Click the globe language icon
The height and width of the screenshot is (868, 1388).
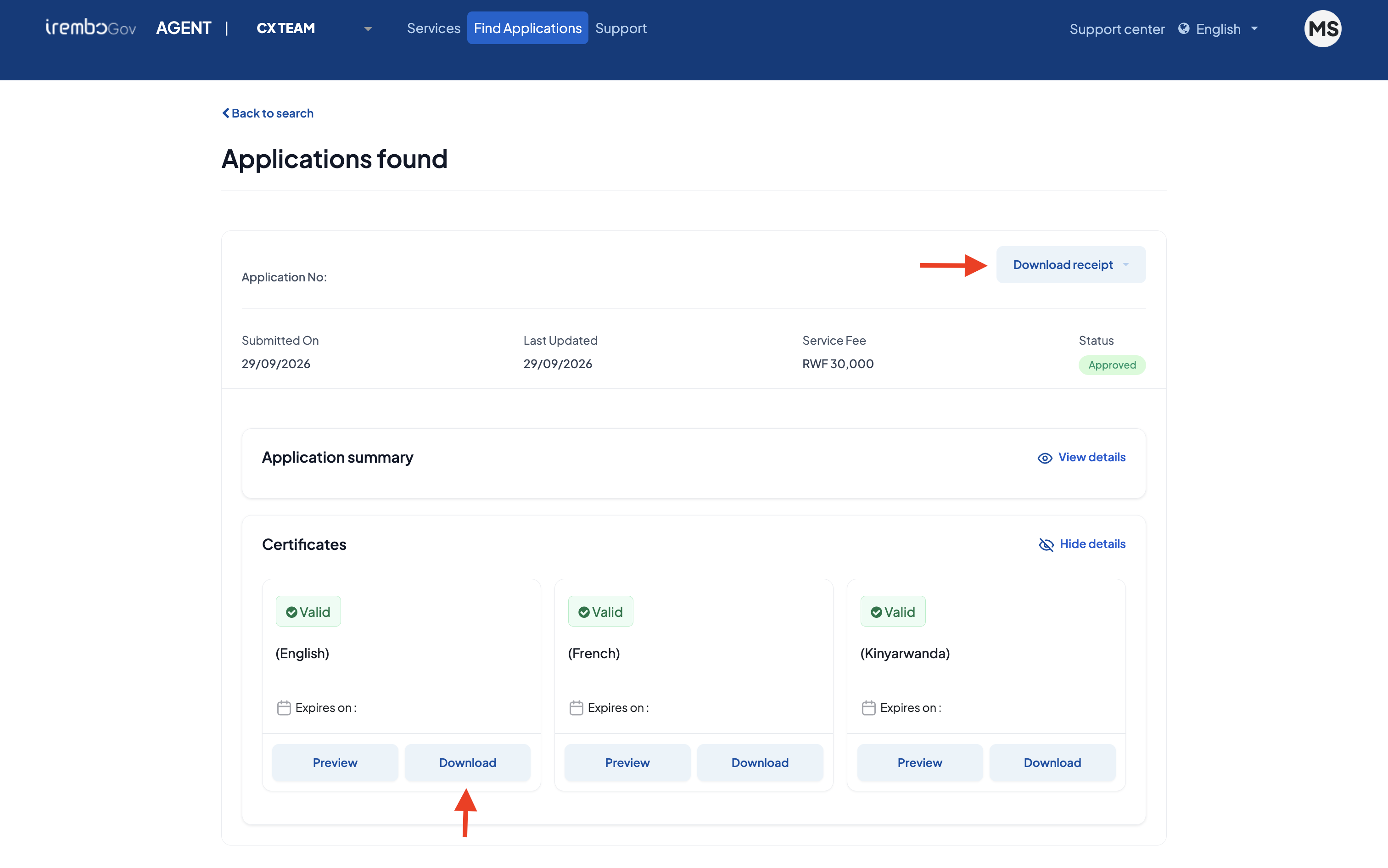1184,29
